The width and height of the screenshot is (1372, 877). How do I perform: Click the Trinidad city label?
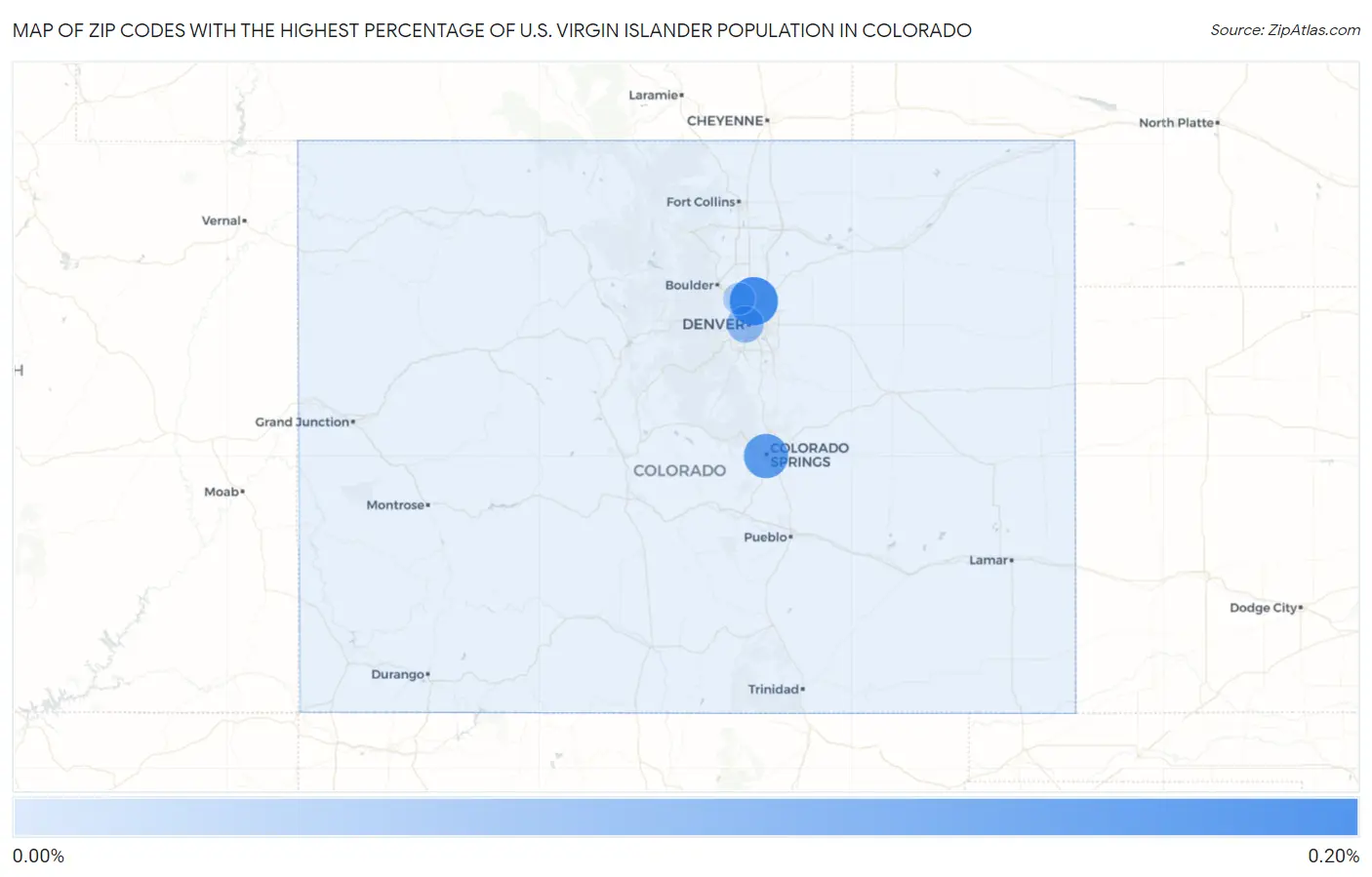pos(773,690)
